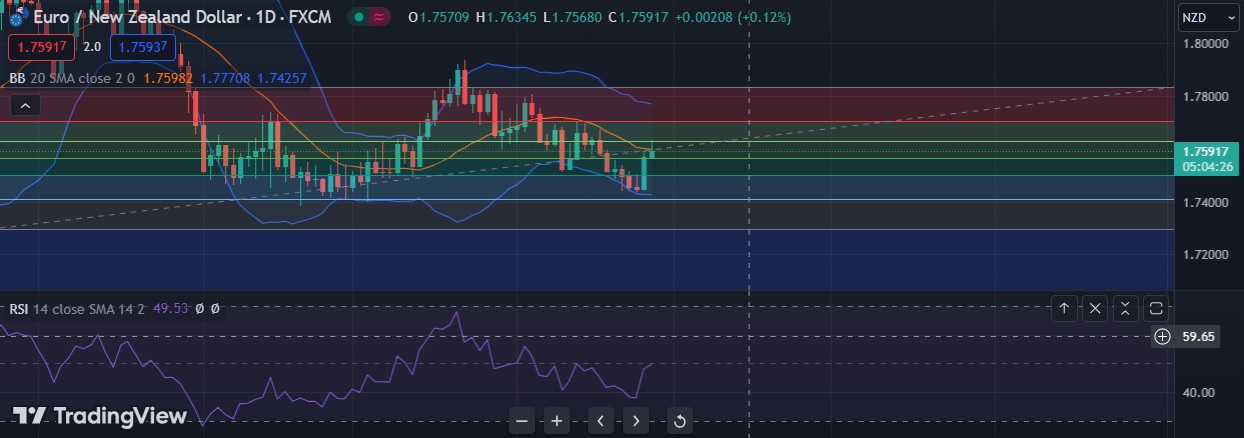Viewport: 1244px width, 438px height.
Task: Collapse the indicator legend with chevron button
Action: coord(25,105)
